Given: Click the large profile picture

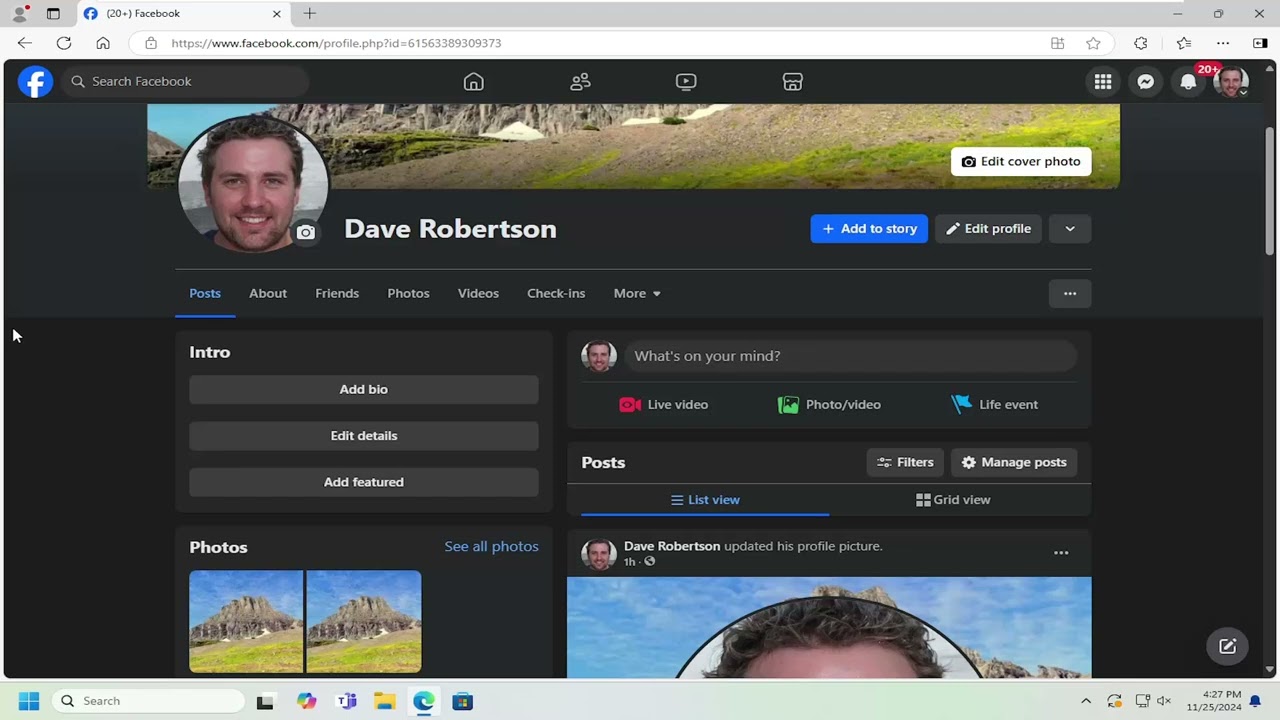Looking at the screenshot, I should pos(253,183).
